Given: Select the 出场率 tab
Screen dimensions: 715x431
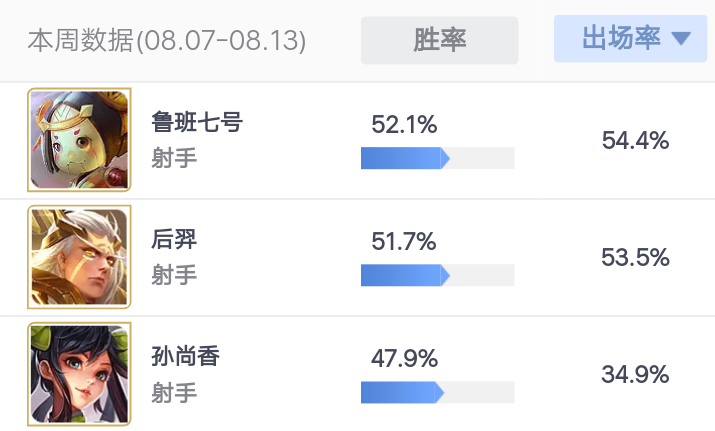Looking at the screenshot, I should click(622, 39).
